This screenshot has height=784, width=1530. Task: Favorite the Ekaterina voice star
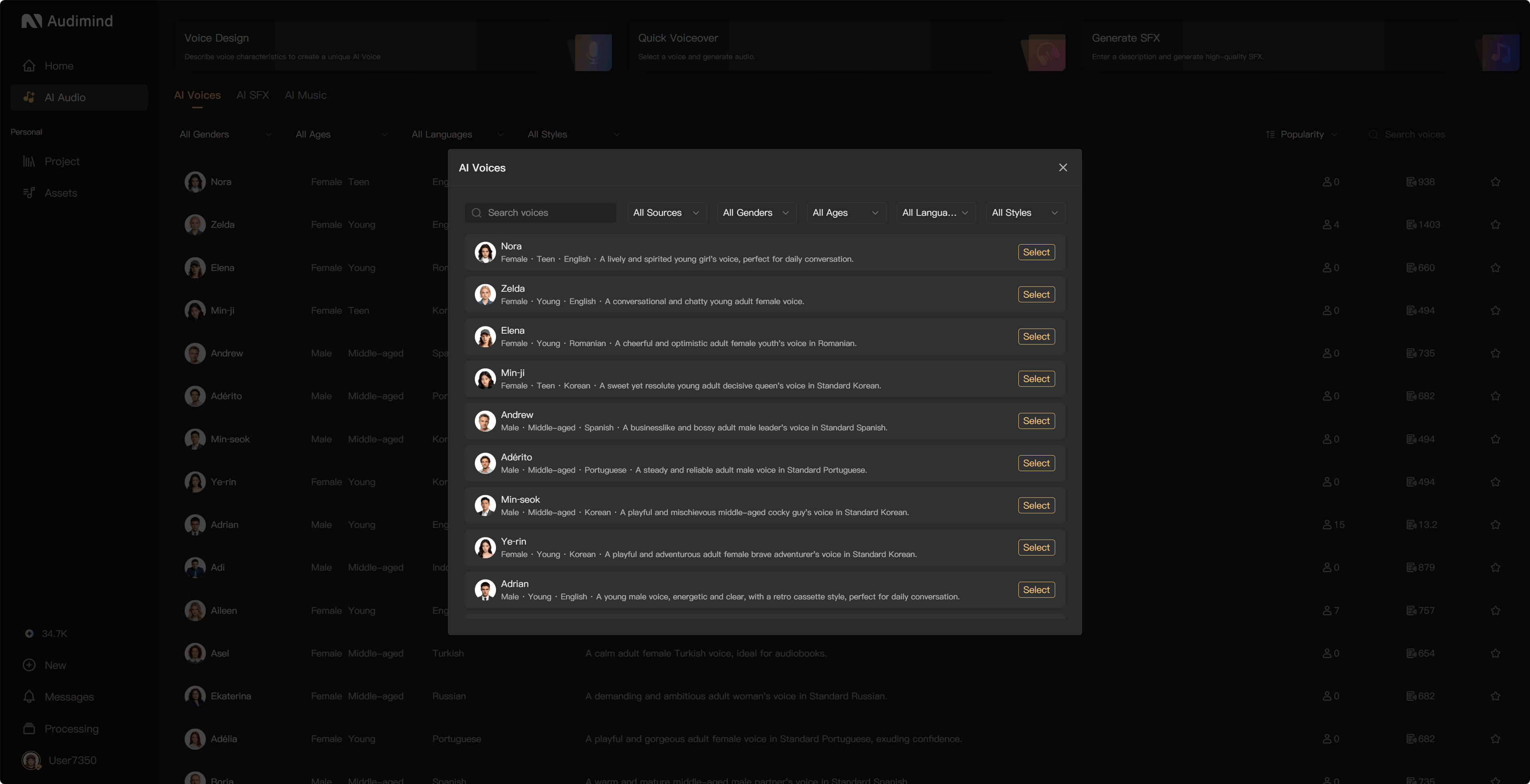(1496, 696)
